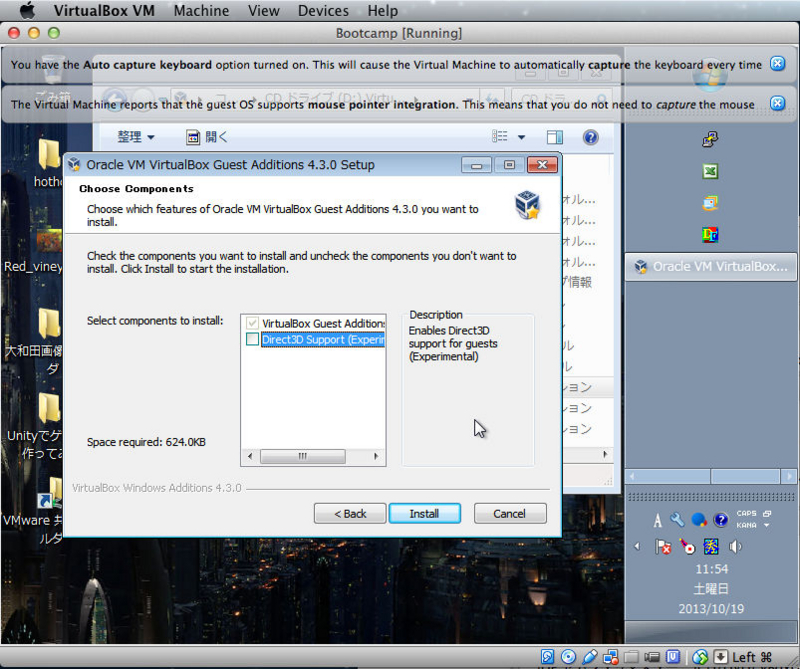The height and width of the screenshot is (669, 800).
Task: Open the Devices menu
Action: point(323,11)
